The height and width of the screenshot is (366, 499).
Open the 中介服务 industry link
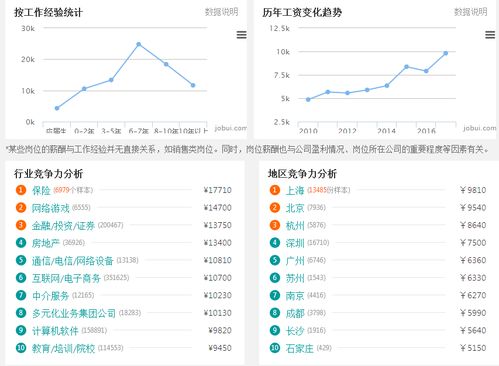[50, 296]
